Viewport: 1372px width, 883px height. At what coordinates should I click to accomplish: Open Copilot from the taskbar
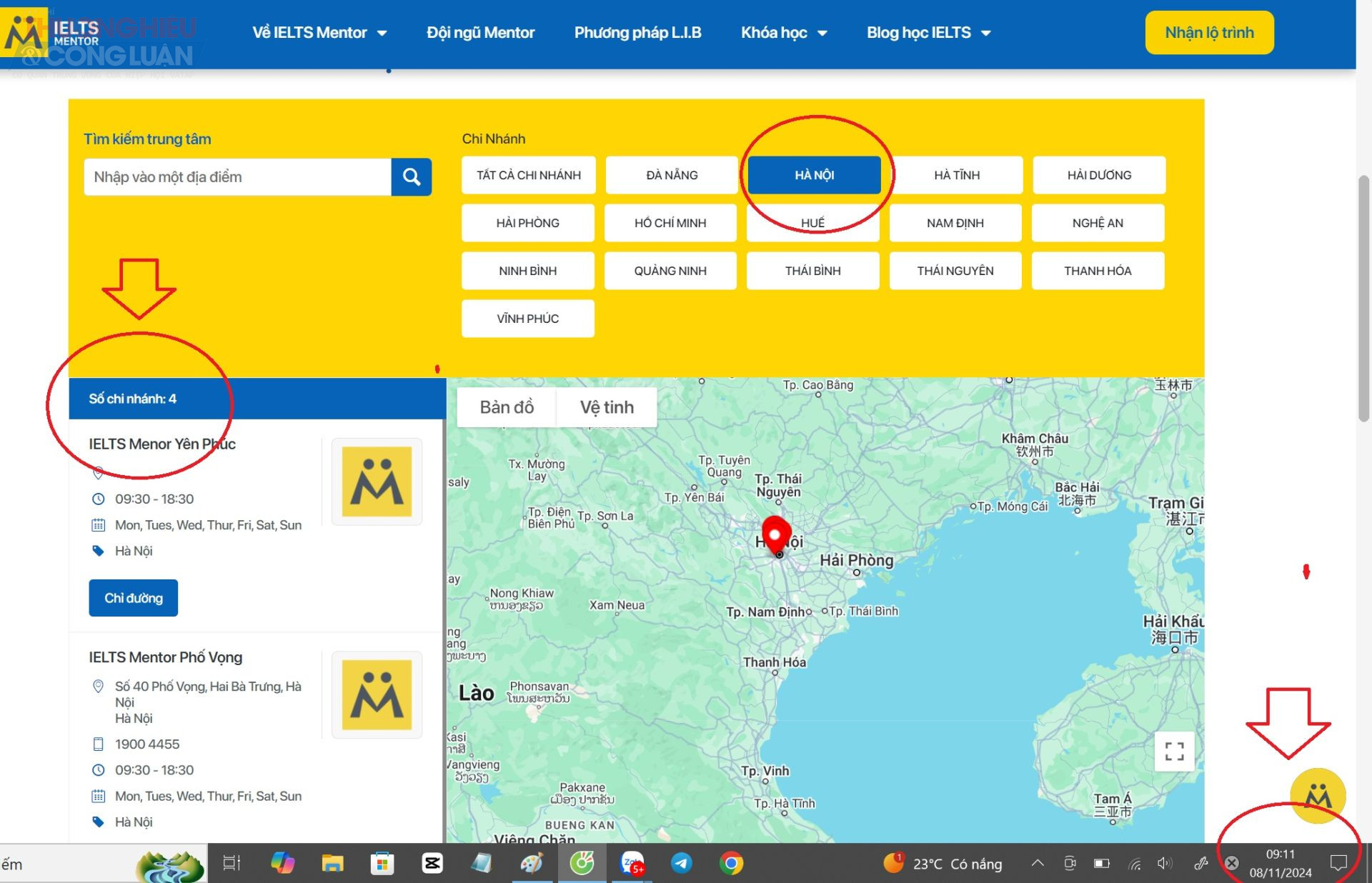[282, 863]
